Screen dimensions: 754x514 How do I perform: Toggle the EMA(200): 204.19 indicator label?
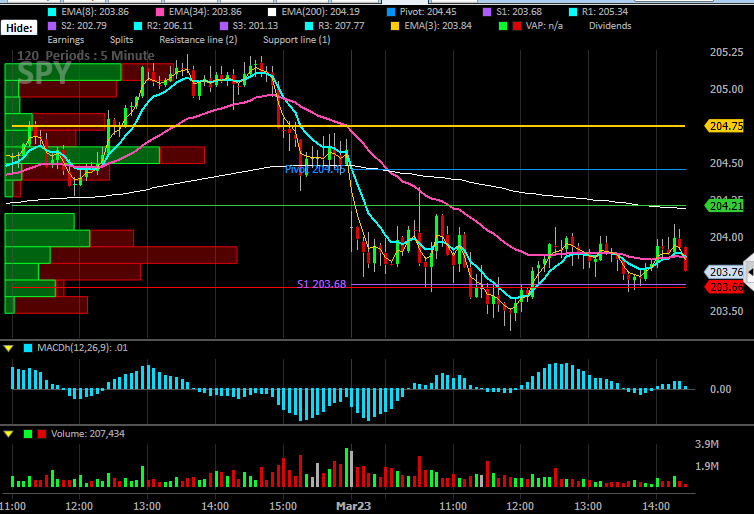[x=321, y=12]
